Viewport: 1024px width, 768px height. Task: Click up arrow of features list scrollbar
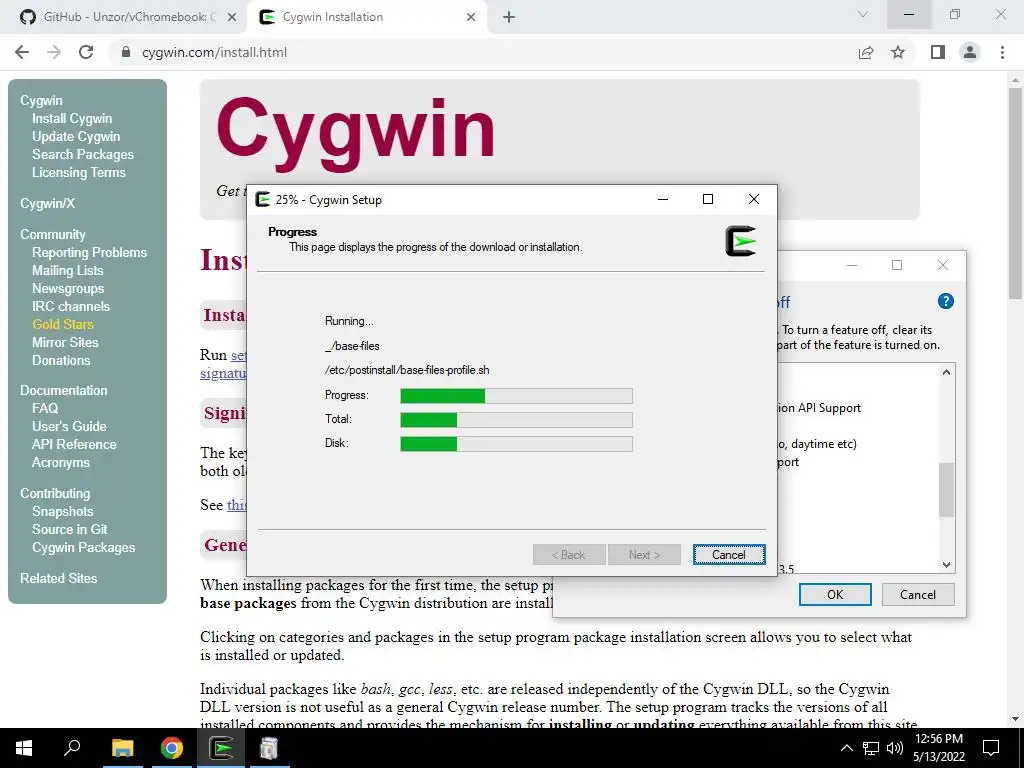click(946, 372)
